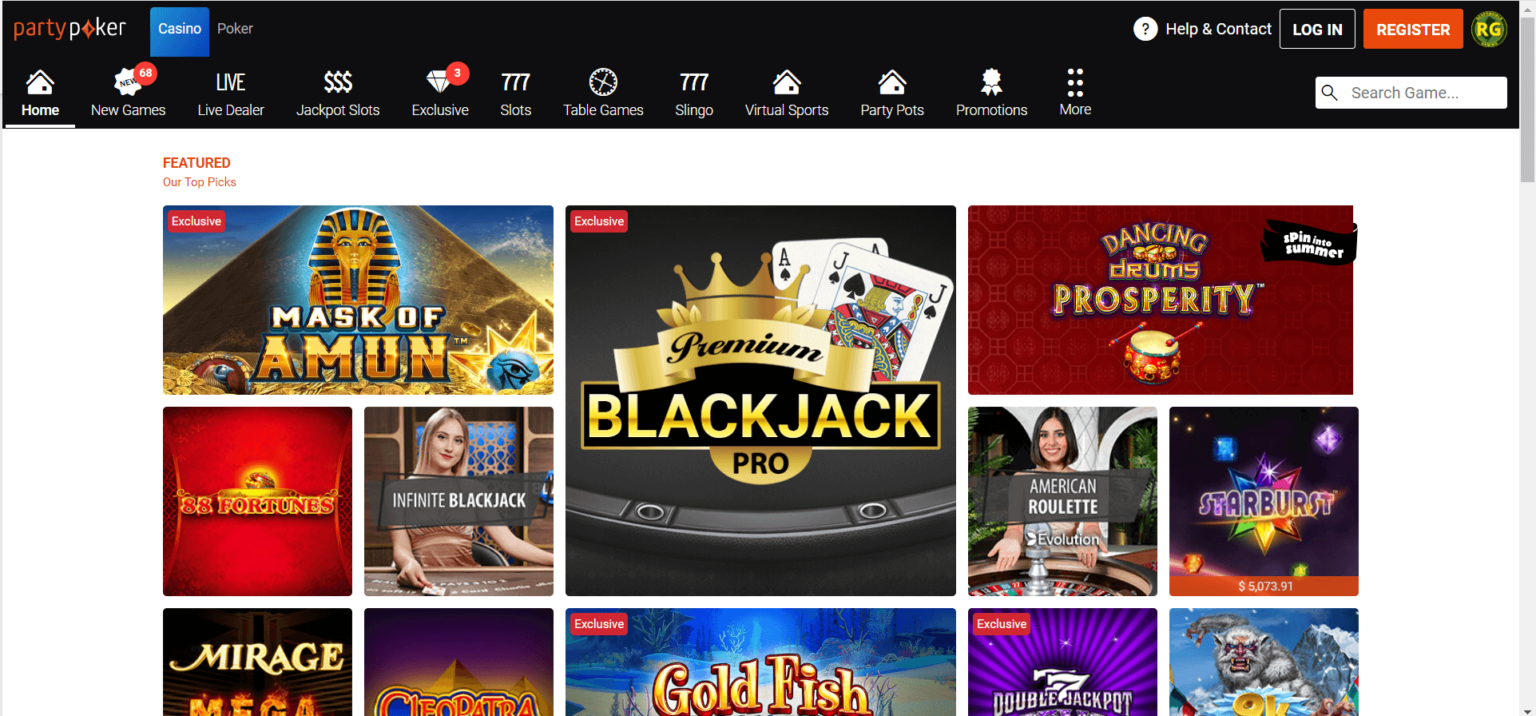Screen dimensions: 1536x716
Task: Click the FEATURED heading
Action: 197,163
